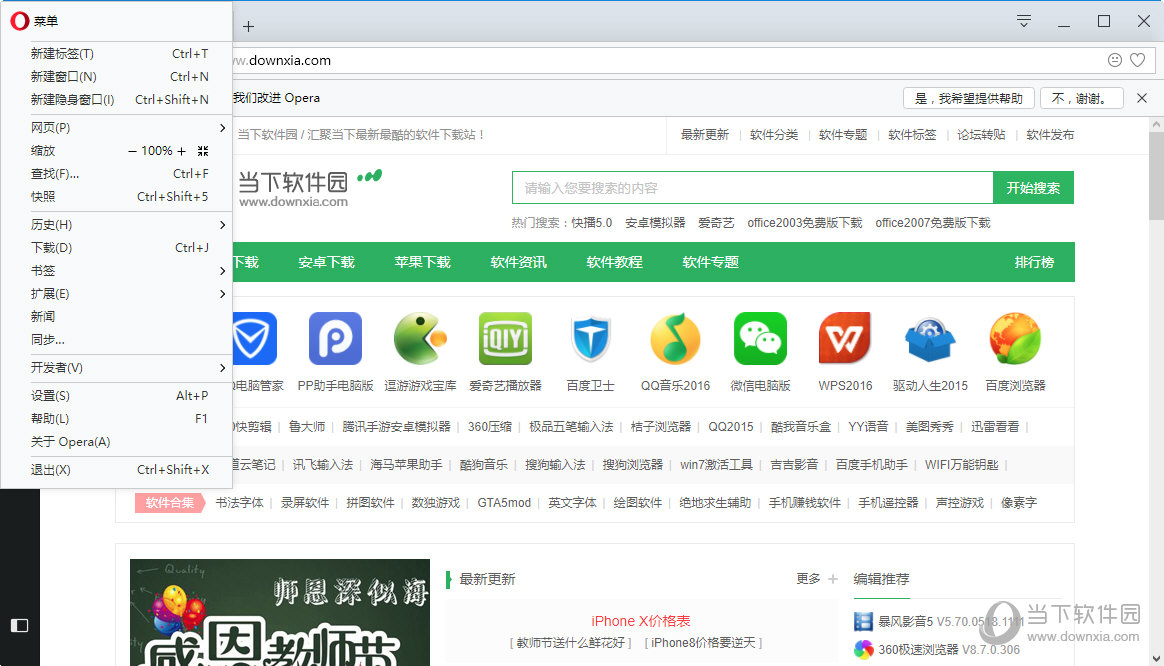Image resolution: width=1164 pixels, height=666 pixels.
Task: Click the 360极速浏览器 list icon
Action: point(863,650)
